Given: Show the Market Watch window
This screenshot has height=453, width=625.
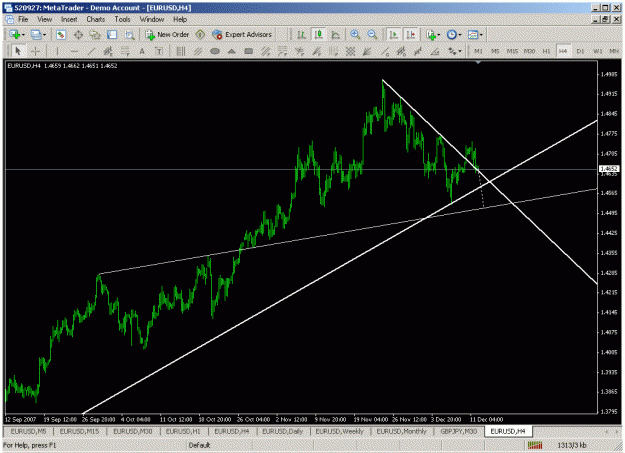Looking at the screenshot, I should coord(61,35).
